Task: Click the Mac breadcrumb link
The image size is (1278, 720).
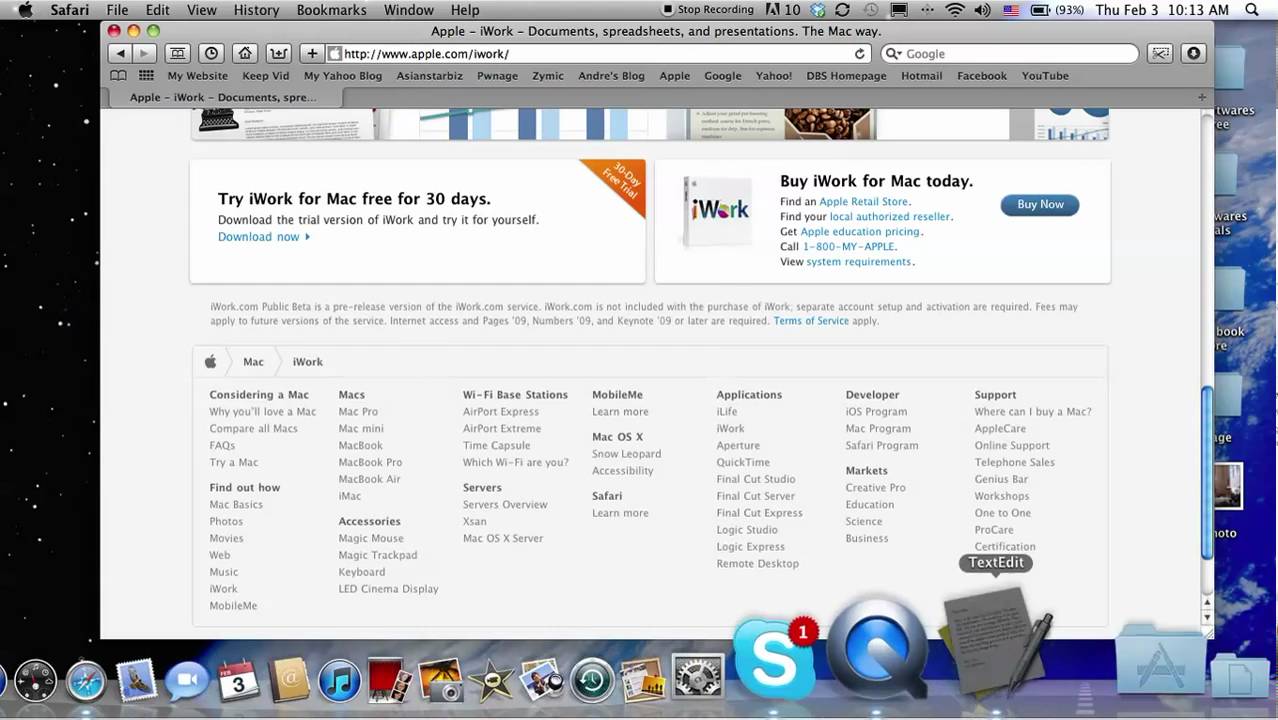Action: 253,362
